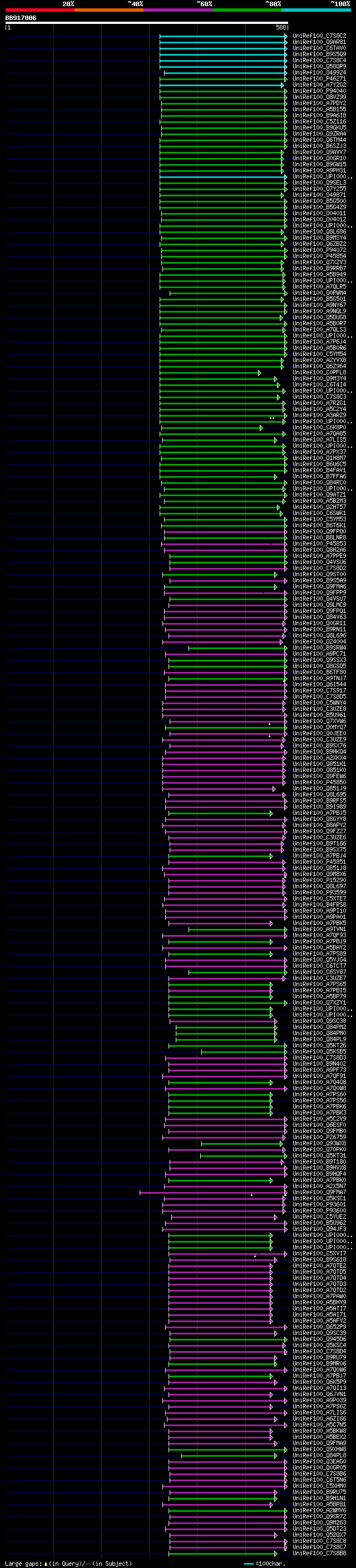Viewport: 356px width, 1568px height.
Task: Open hit UniRef100_O49871
Action: tap(319, 195)
